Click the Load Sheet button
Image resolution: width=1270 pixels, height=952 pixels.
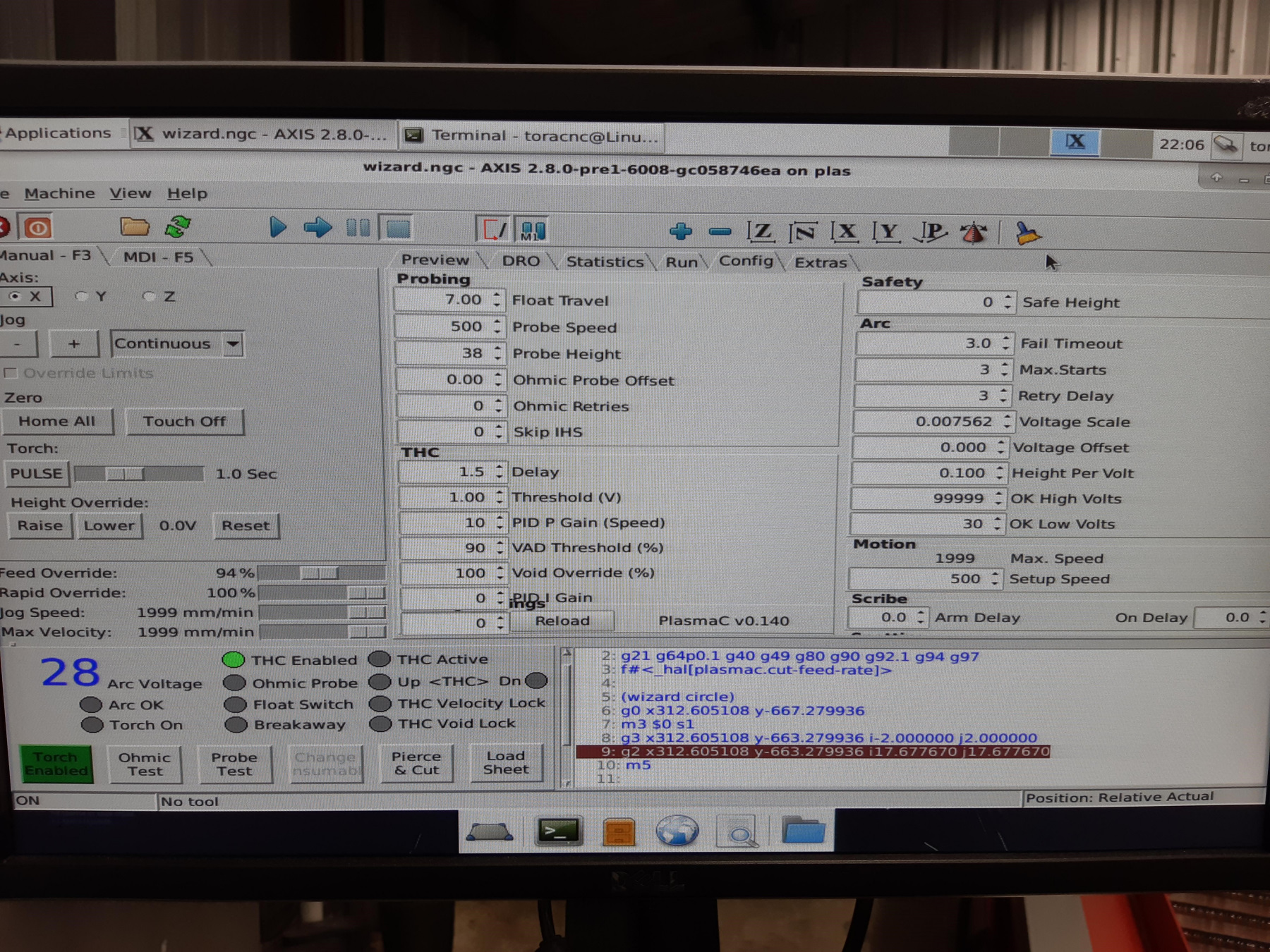506,763
